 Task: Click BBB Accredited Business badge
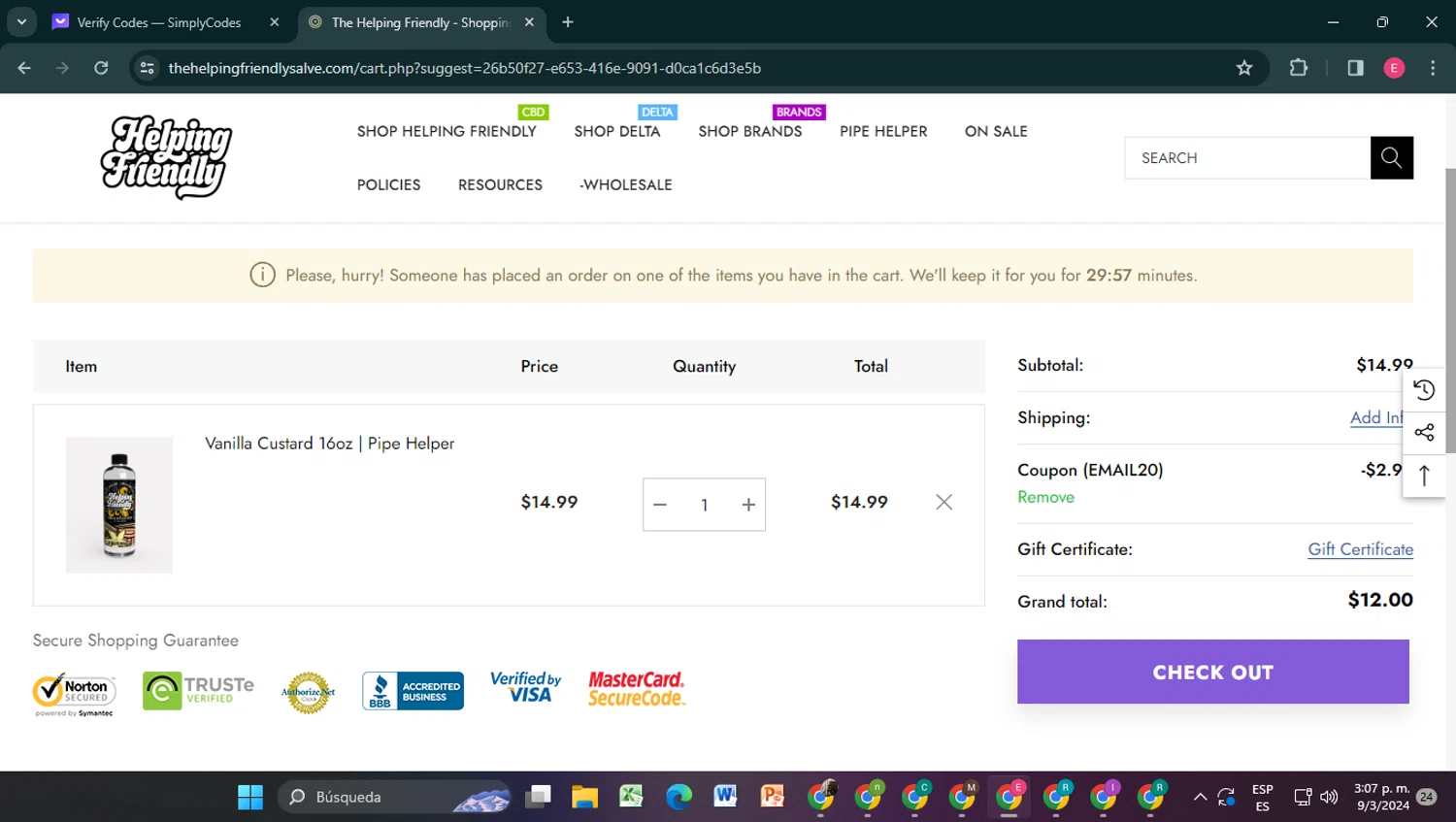pos(413,691)
